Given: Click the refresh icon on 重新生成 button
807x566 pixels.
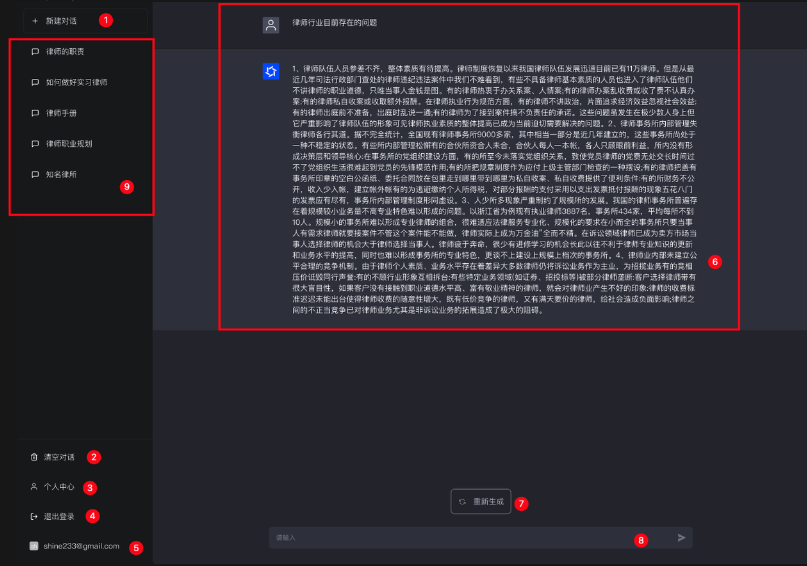Looking at the screenshot, I should pos(462,501).
